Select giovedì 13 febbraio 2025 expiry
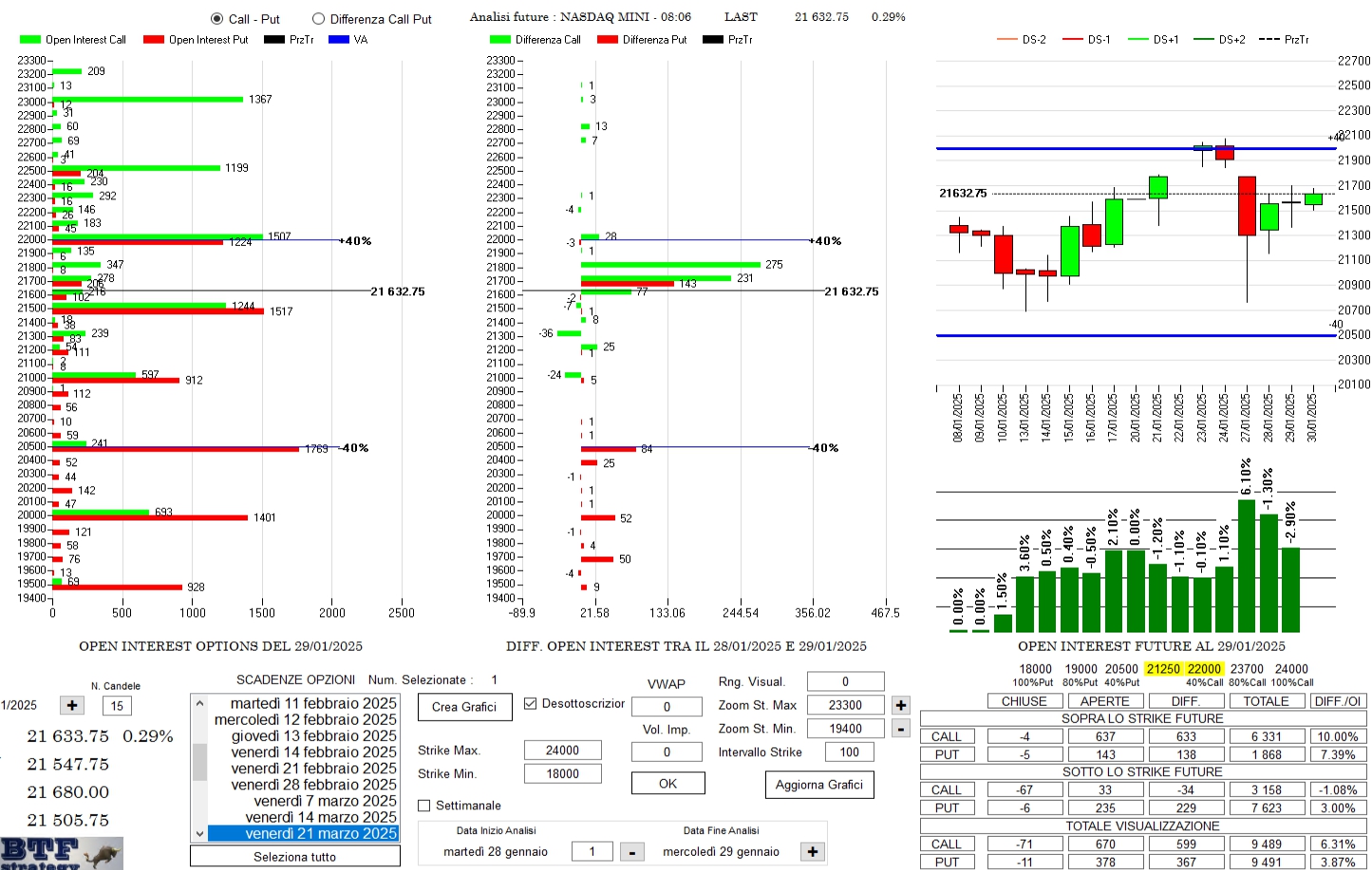 tap(303, 736)
